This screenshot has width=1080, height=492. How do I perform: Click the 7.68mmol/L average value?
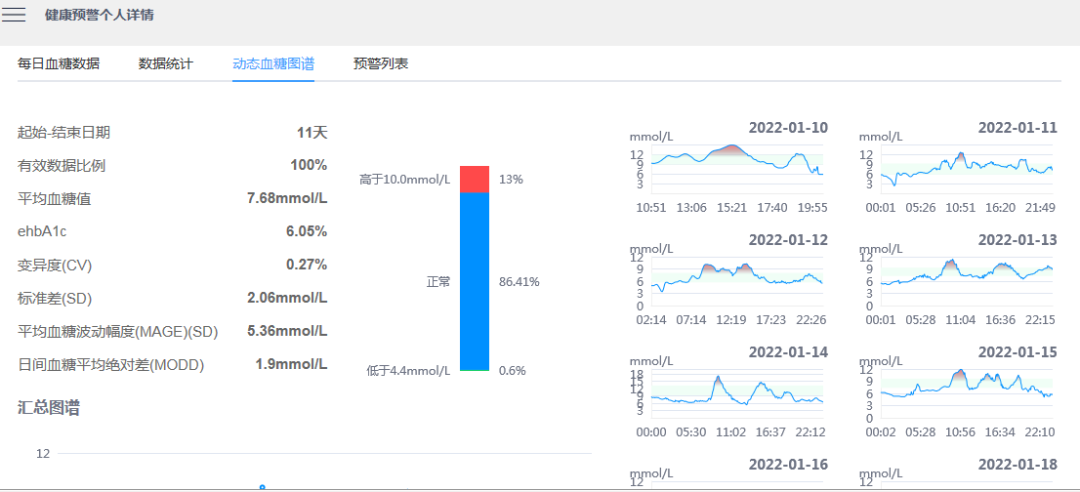[287, 198]
